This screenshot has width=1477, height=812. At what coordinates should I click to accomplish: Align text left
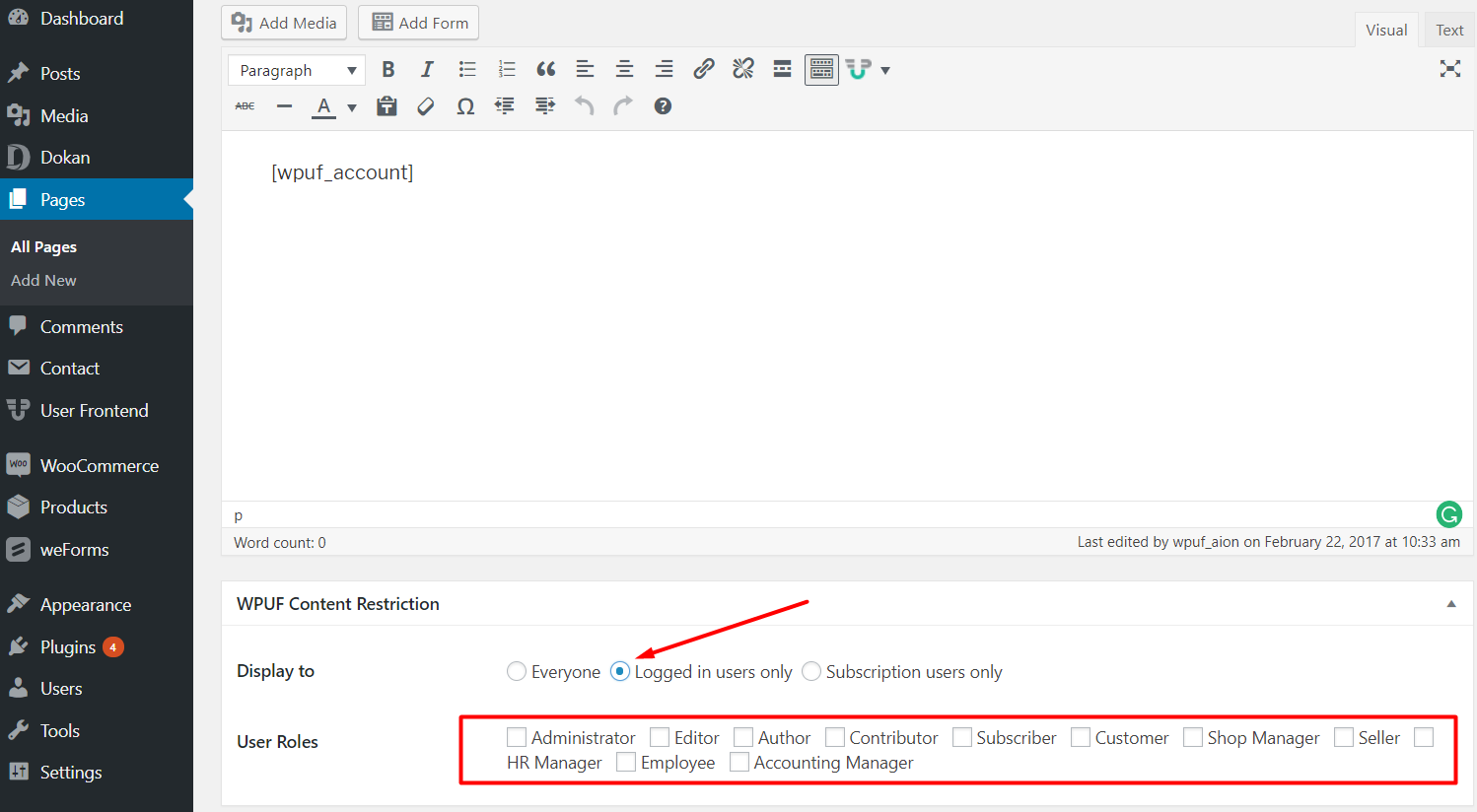[586, 70]
